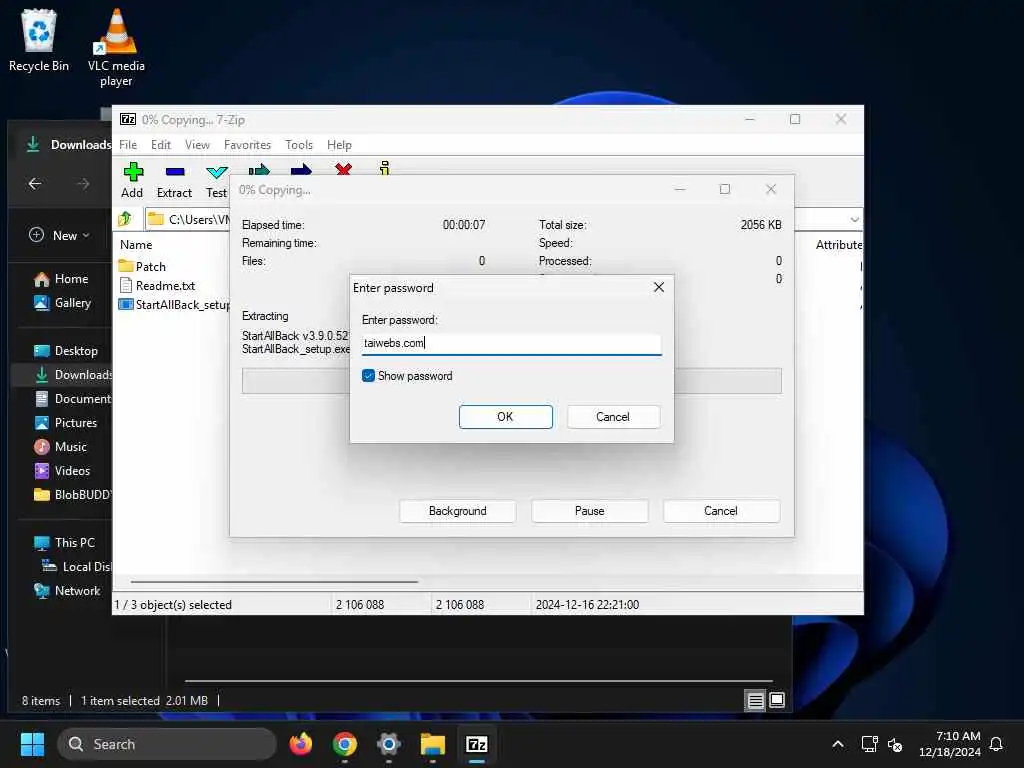Open Videos in File Explorer sidebar
This screenshot has width=1024, height=768.
62,471
